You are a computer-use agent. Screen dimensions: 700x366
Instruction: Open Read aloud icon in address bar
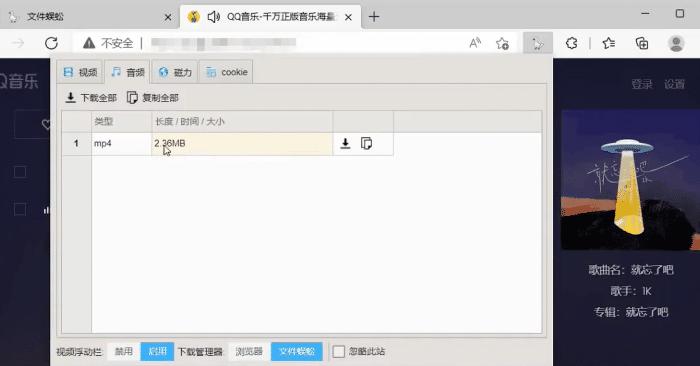475,43
